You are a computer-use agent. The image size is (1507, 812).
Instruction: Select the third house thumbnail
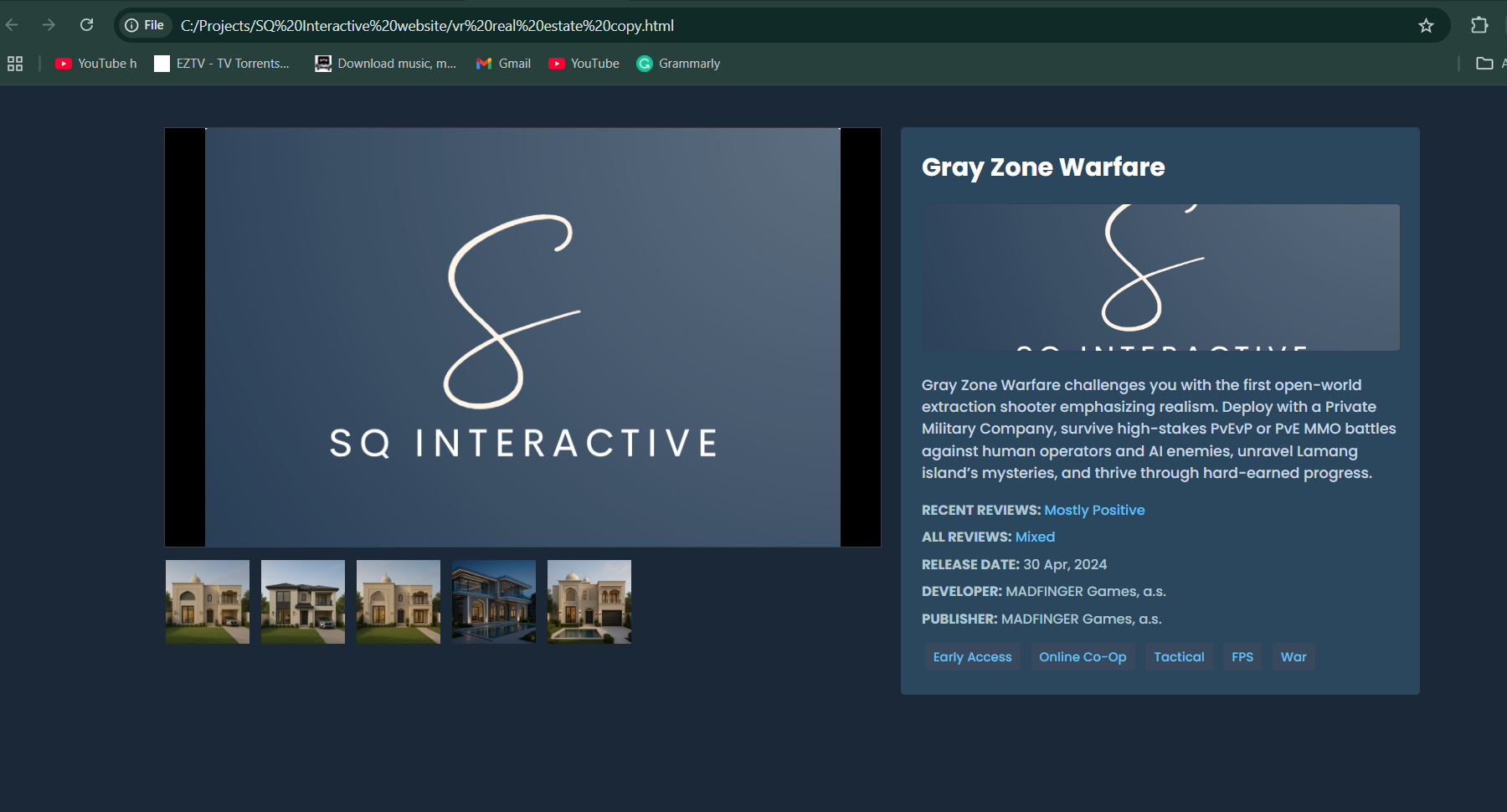[x=399, y=602]
